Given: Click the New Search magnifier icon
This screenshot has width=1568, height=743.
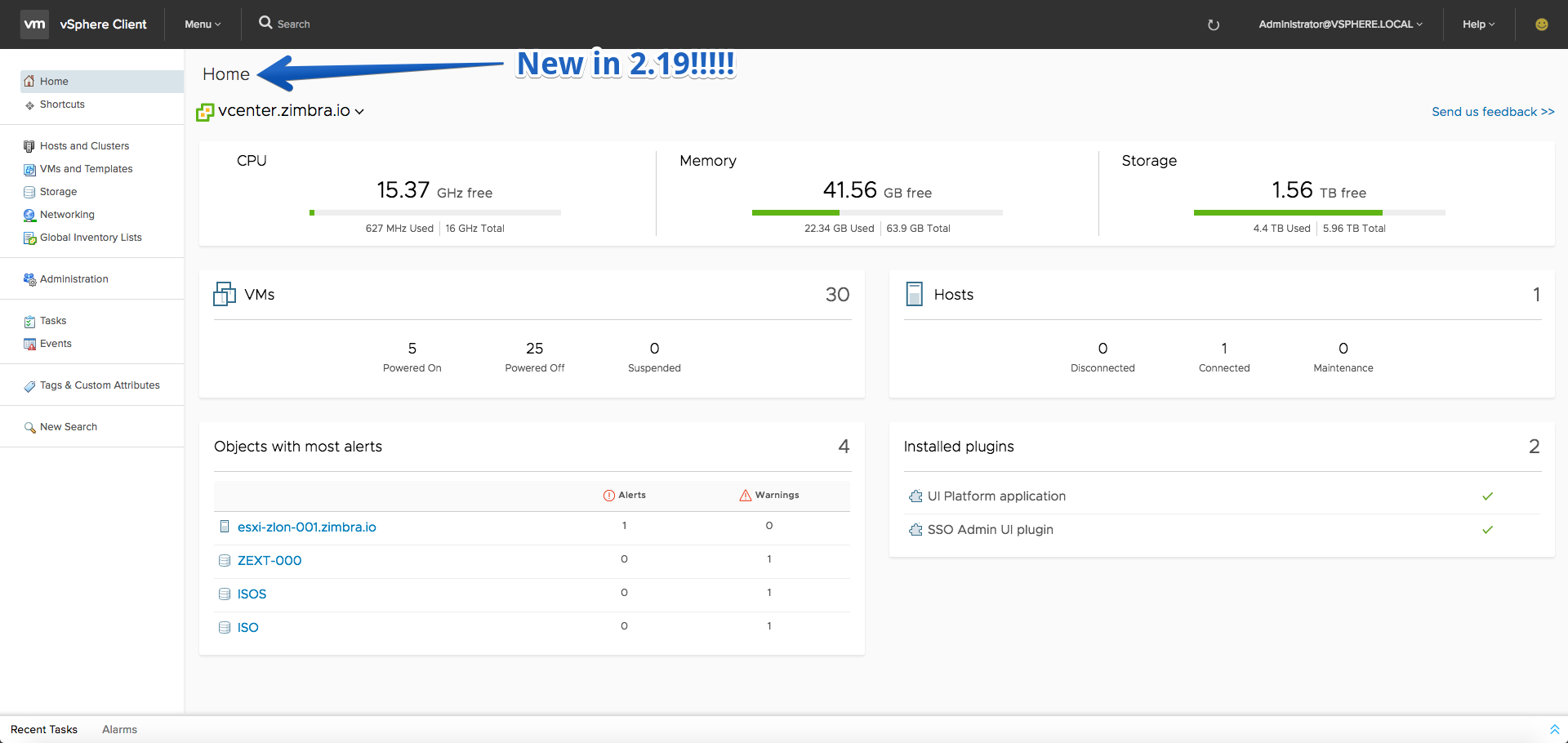Looking at the screenshot, I should pos(29,427).
